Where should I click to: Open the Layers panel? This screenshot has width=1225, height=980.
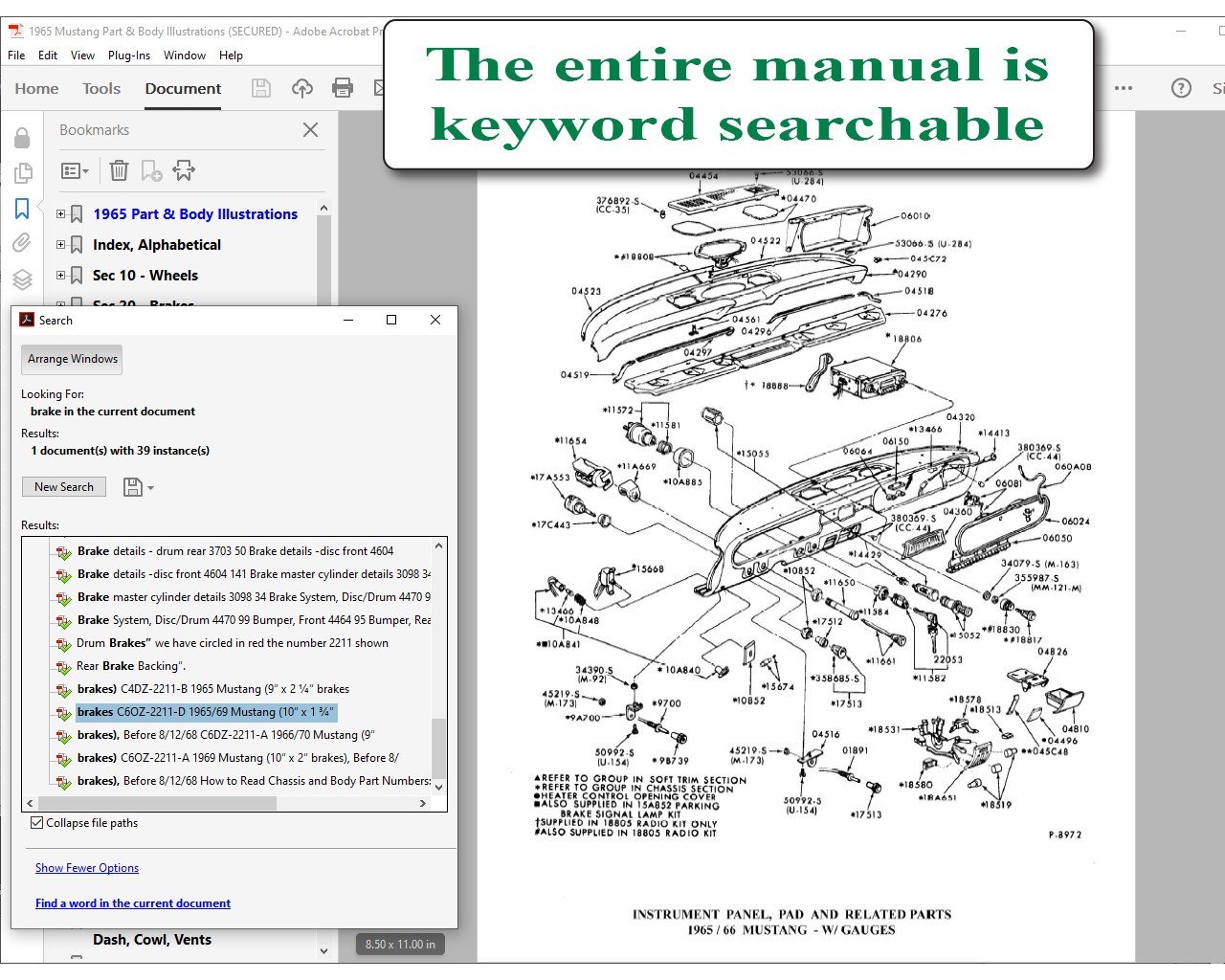pyautogui.click(x=23, y=278)
